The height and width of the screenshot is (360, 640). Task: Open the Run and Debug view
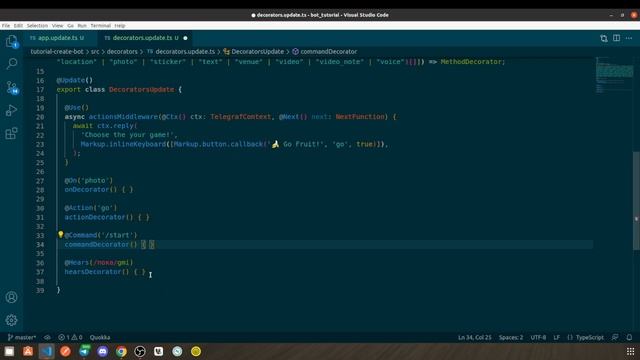[11, 110]
